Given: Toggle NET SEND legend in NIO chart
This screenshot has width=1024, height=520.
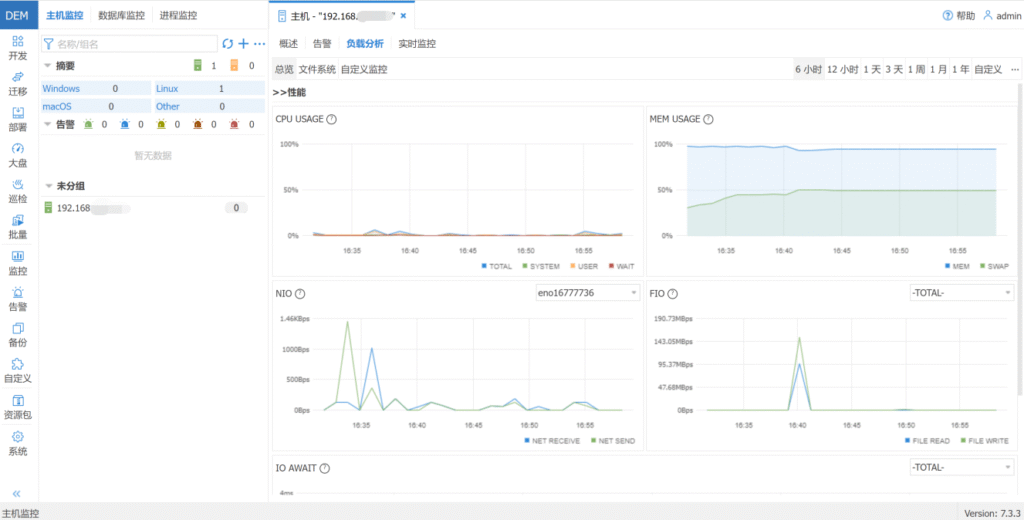Looking at the screenshot, I should tap(613, 440).
